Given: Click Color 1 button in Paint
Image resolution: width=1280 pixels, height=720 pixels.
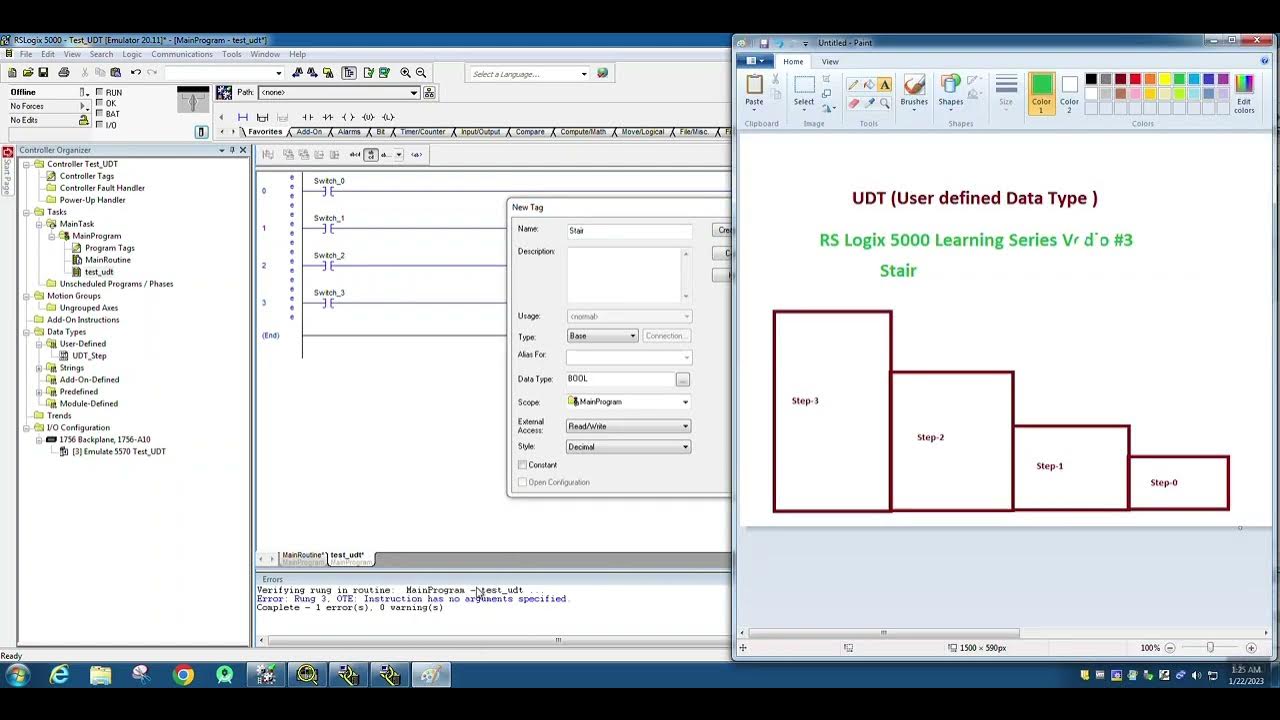Looking at the screenshot, I should pos(1041,94).
